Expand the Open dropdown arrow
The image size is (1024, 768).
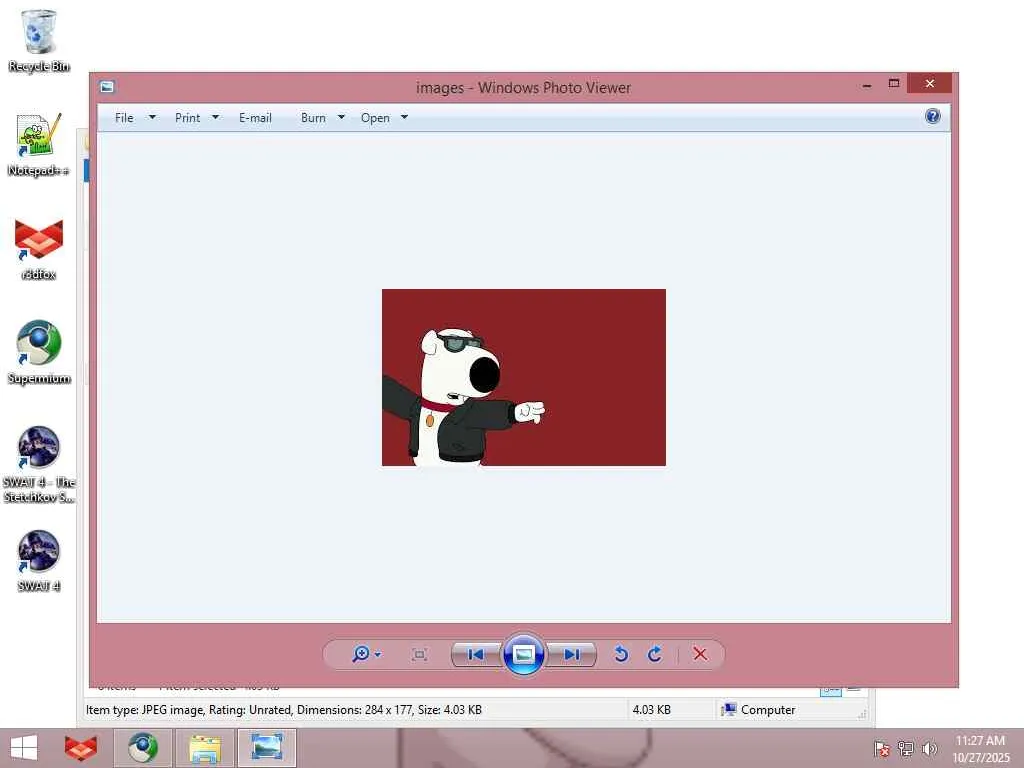pyautogui.click(x=404, y=118)
